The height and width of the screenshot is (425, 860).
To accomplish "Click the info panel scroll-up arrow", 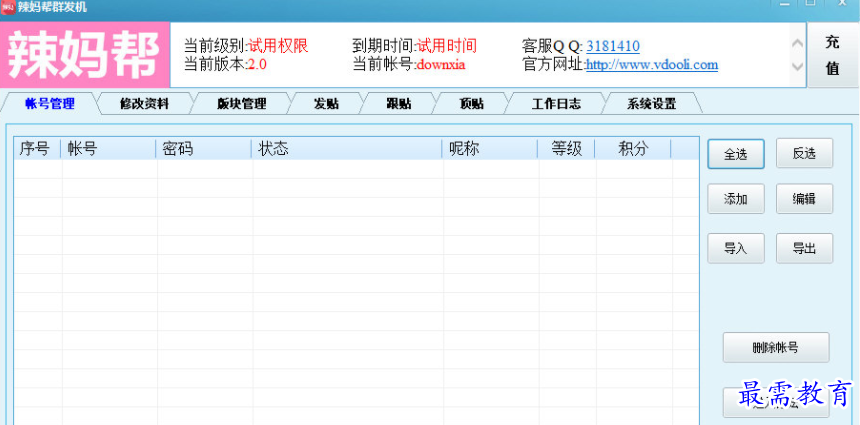I will [797, 43].
